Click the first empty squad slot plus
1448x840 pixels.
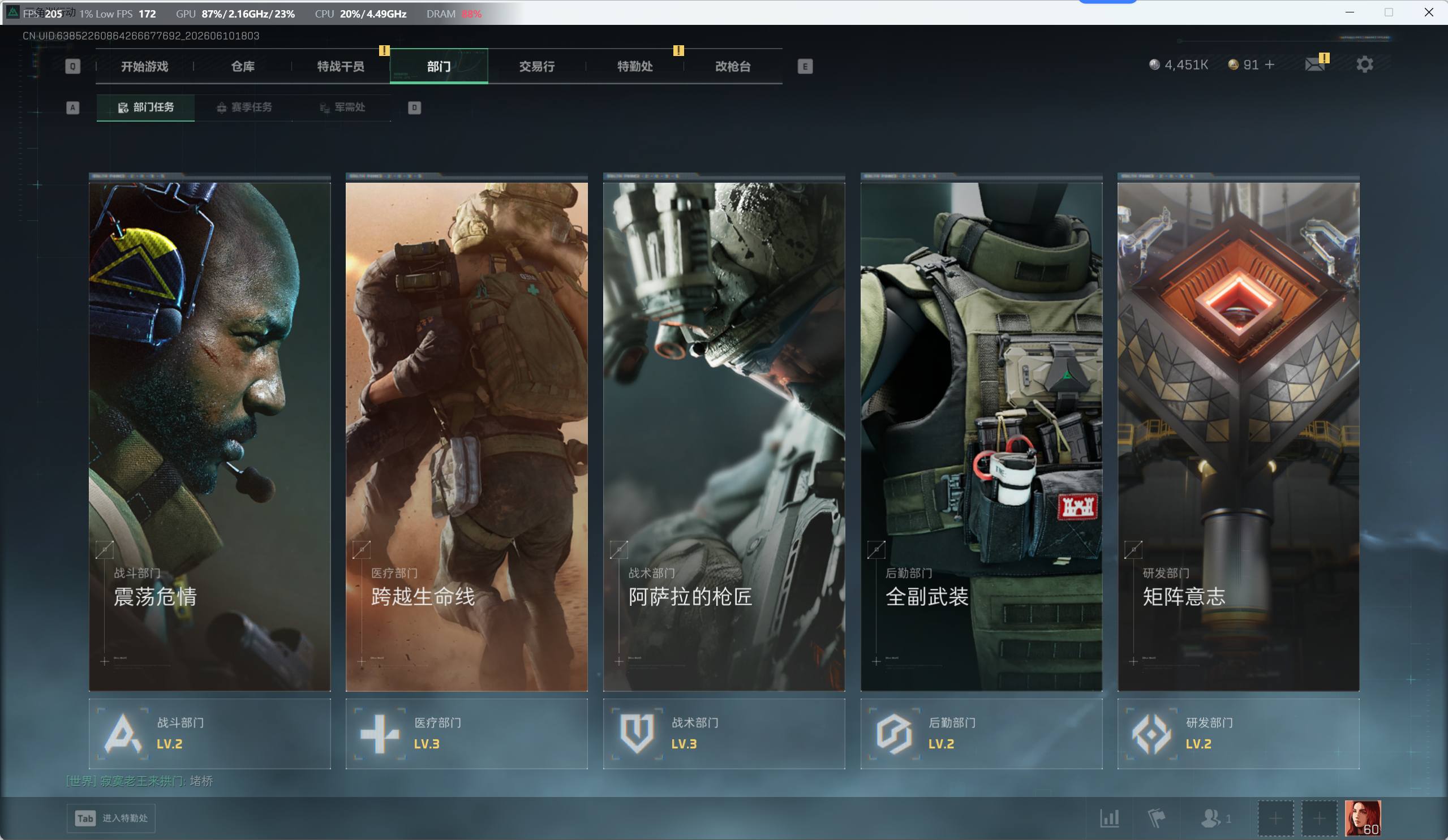pyautogui.click(x=1275, y=818)
